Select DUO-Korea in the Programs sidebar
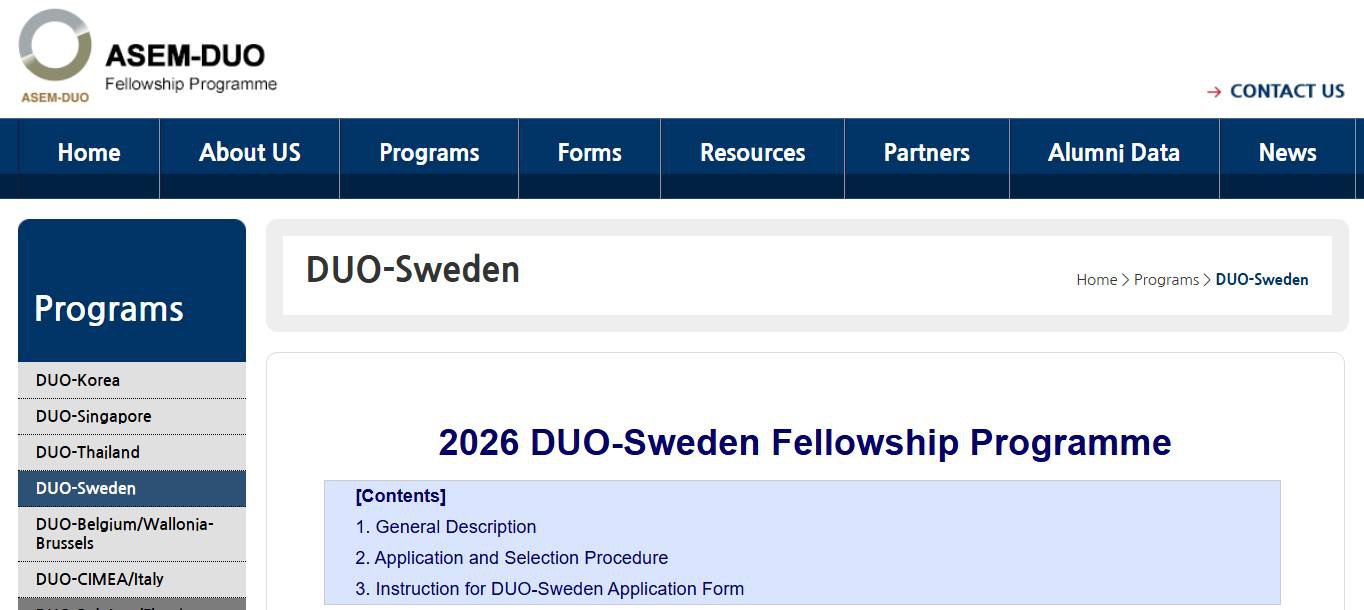 78,380
